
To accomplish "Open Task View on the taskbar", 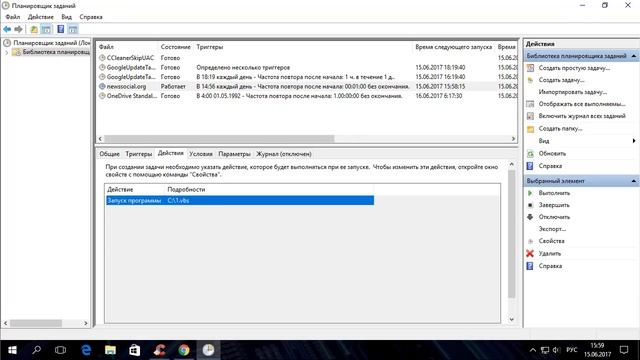I will pyautogui.click(x=60, y=350).
